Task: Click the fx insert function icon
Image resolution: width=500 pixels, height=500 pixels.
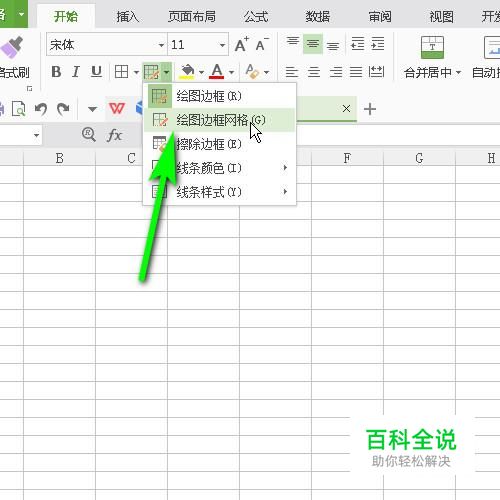Action: pos(114,135)
